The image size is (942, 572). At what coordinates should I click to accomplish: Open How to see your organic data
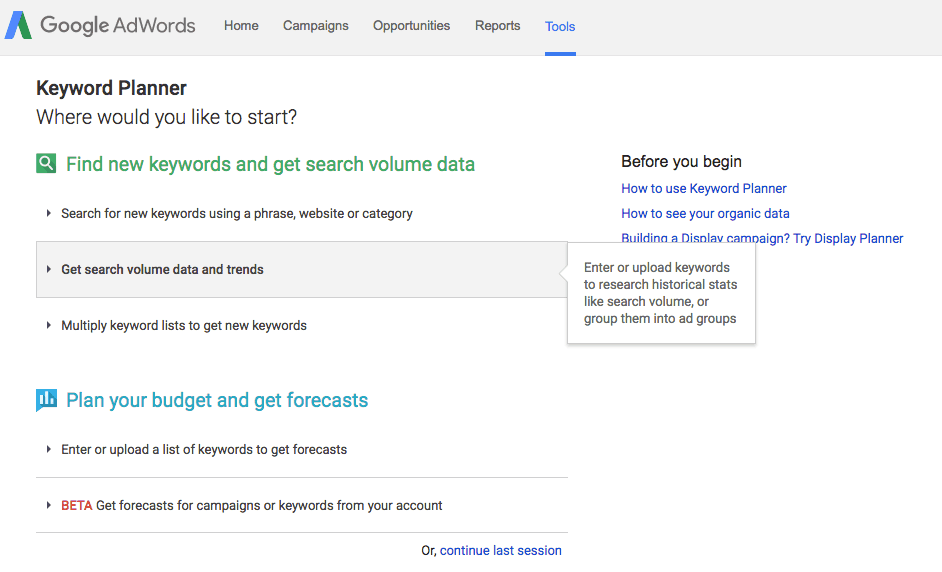(705, 214)
